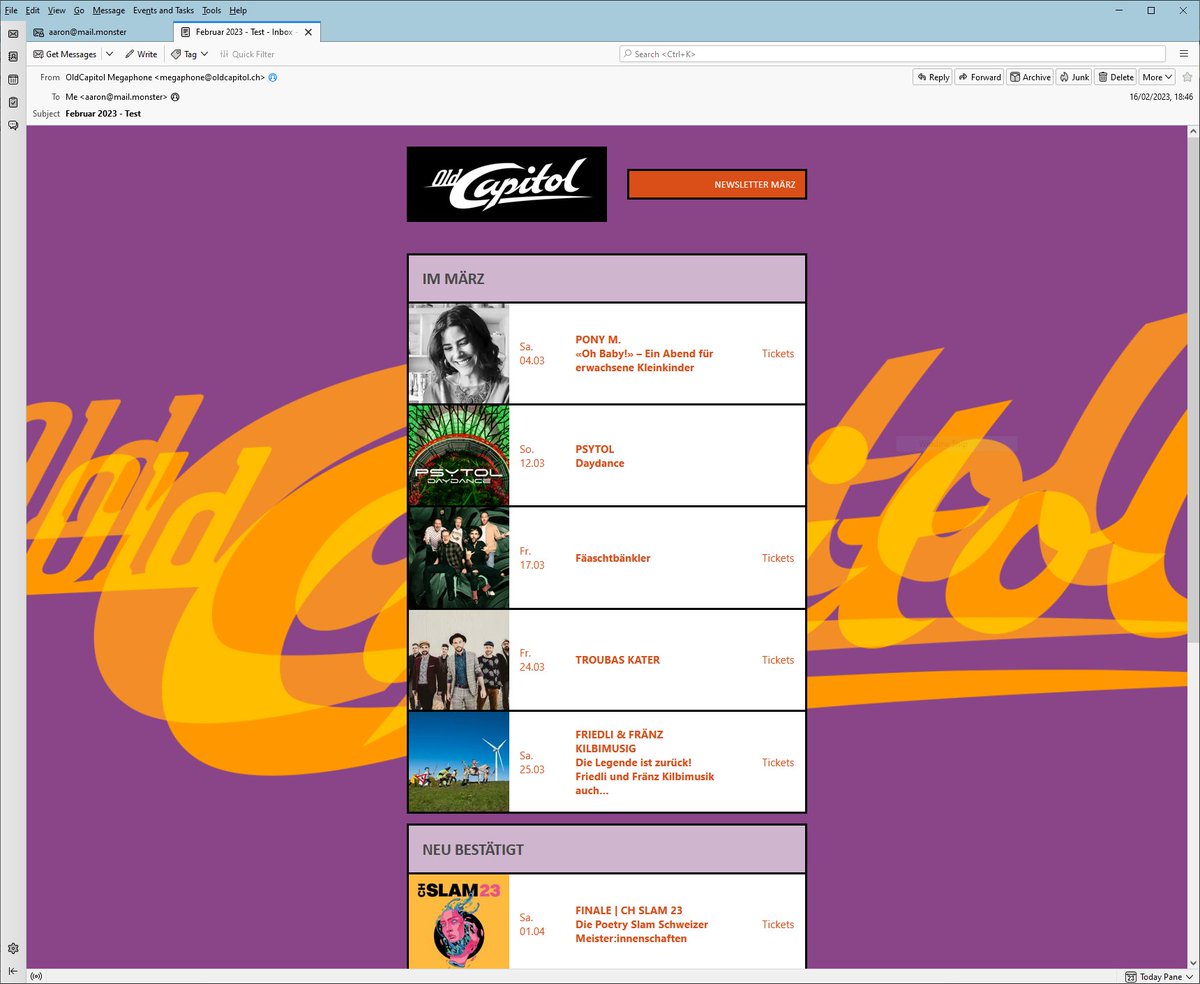Open the application hamburger menu
Screen dimensions: 1200x984
click(1183, 54)
